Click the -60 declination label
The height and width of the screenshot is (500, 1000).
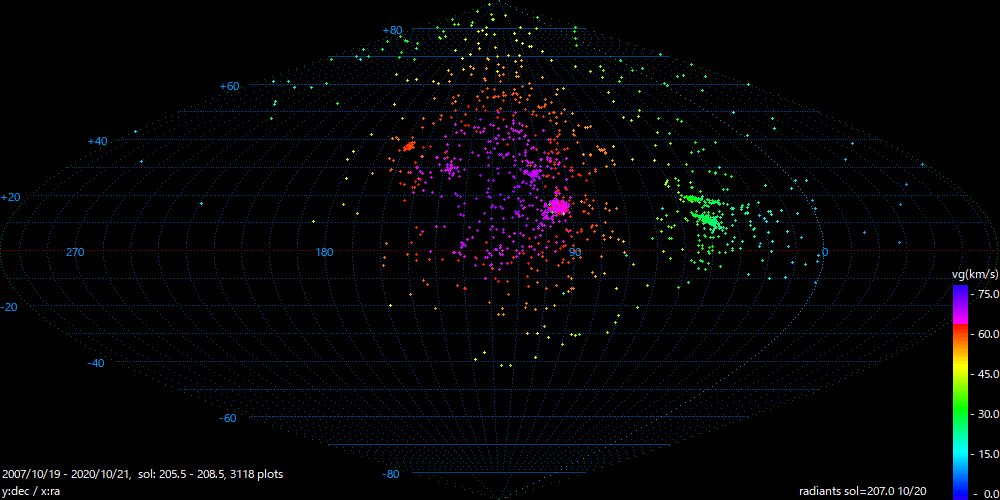pyautogui.click(x=228, y=418)
